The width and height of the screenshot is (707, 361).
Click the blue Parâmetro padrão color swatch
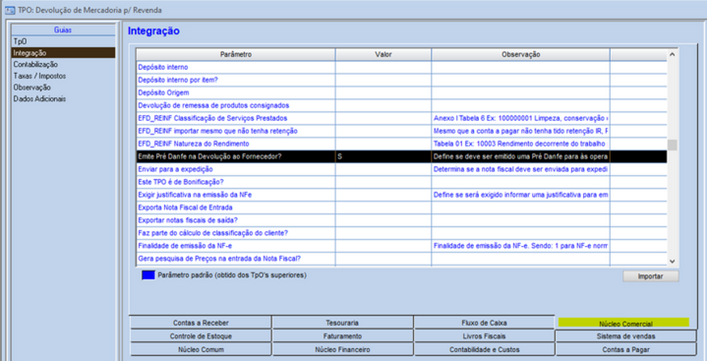point(148,275)
